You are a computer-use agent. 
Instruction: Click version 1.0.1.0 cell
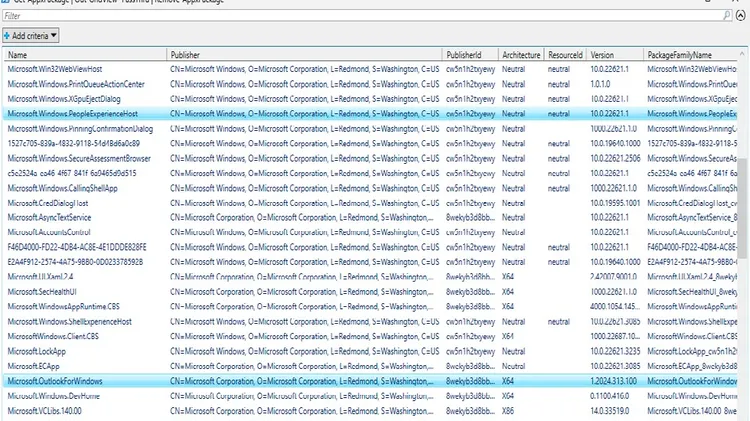tap(600, 84)
